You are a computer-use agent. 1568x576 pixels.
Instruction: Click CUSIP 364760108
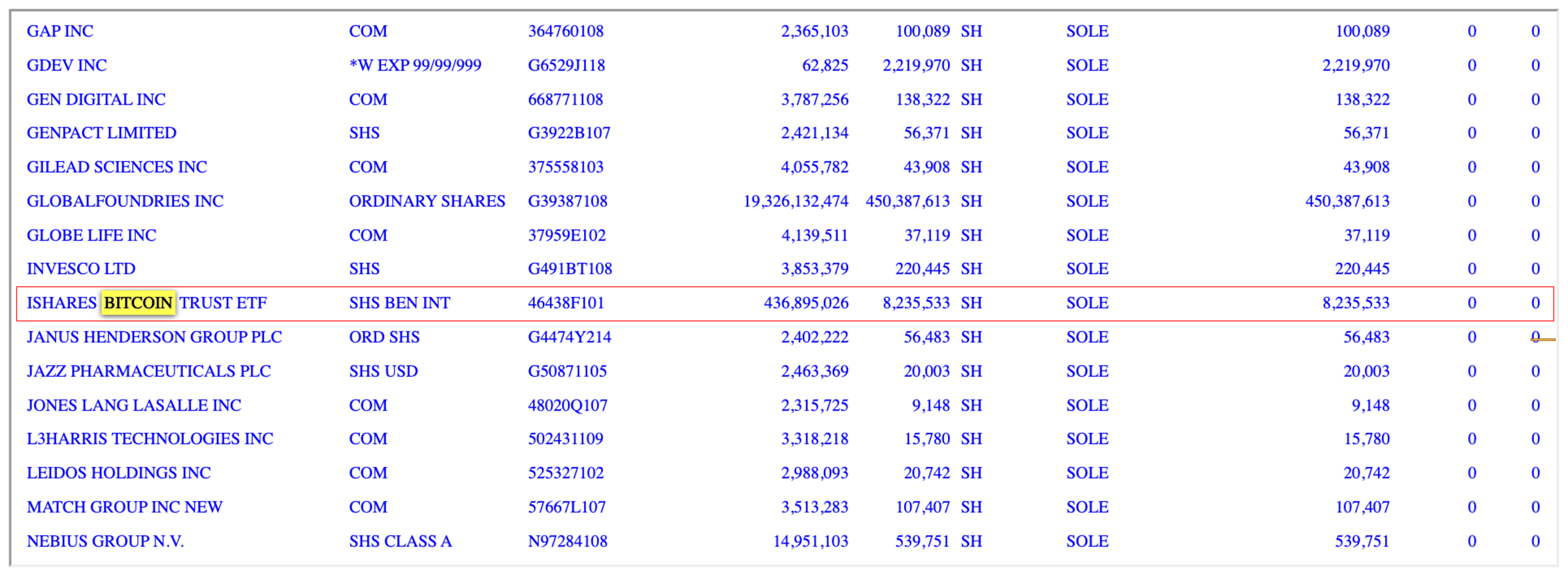pos(566,31)
